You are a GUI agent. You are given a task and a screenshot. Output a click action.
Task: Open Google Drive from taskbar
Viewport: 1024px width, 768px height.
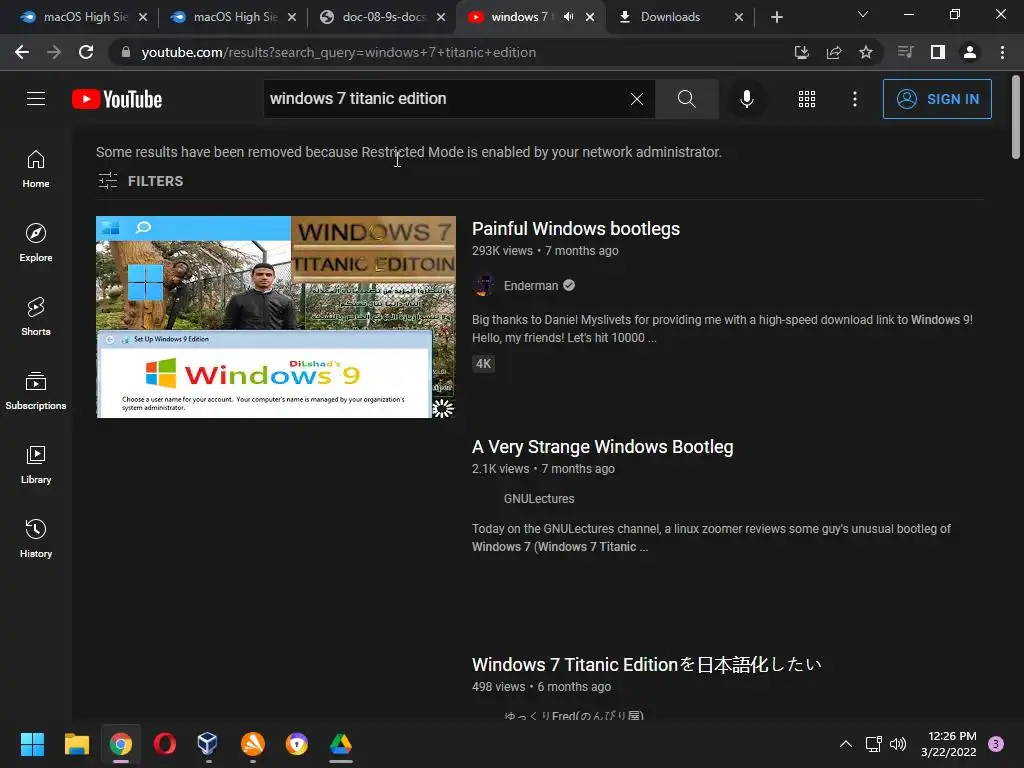click(340, 744)
